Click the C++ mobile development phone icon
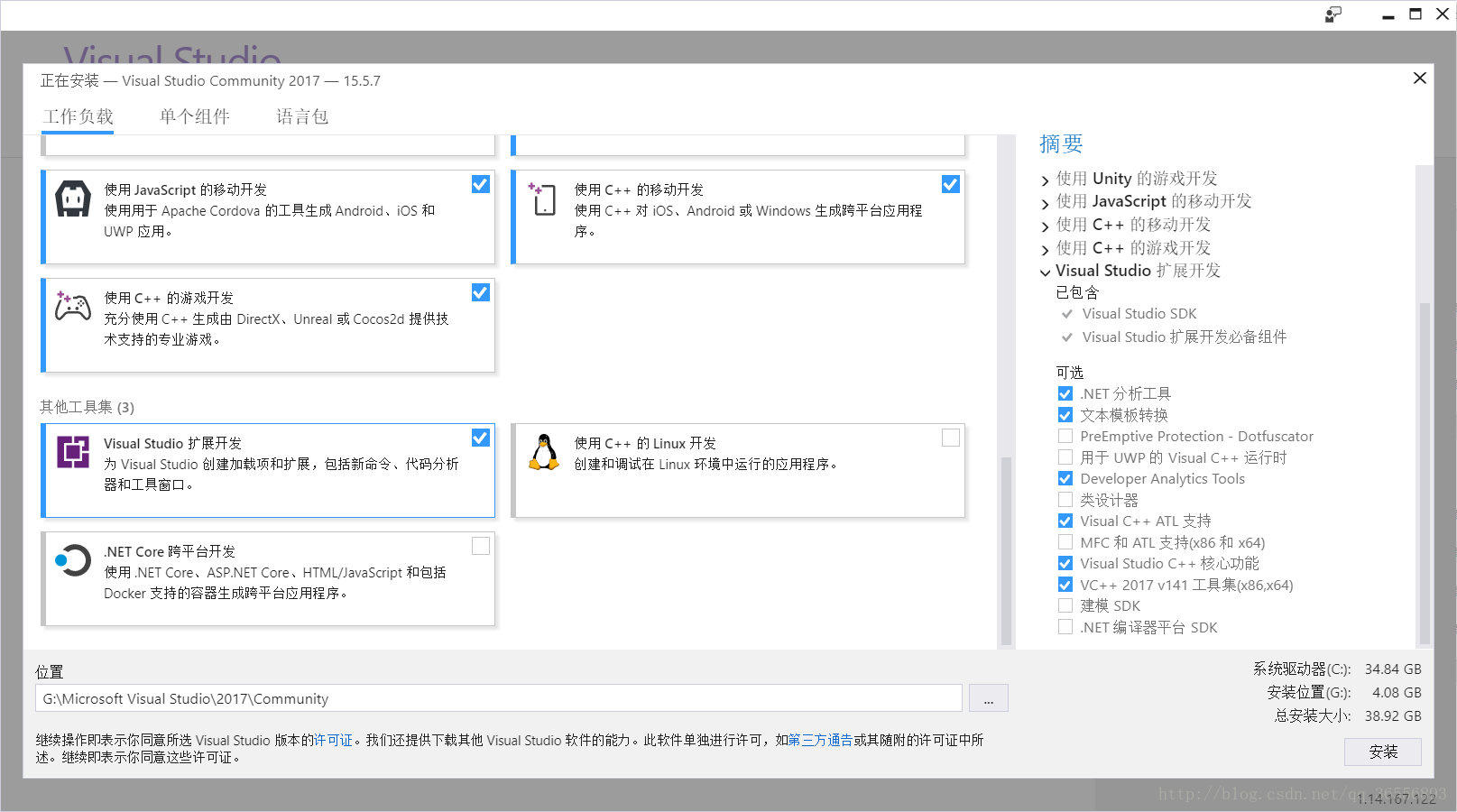The height and width of the screenshot is (812, 1457). tap(543, 198)
